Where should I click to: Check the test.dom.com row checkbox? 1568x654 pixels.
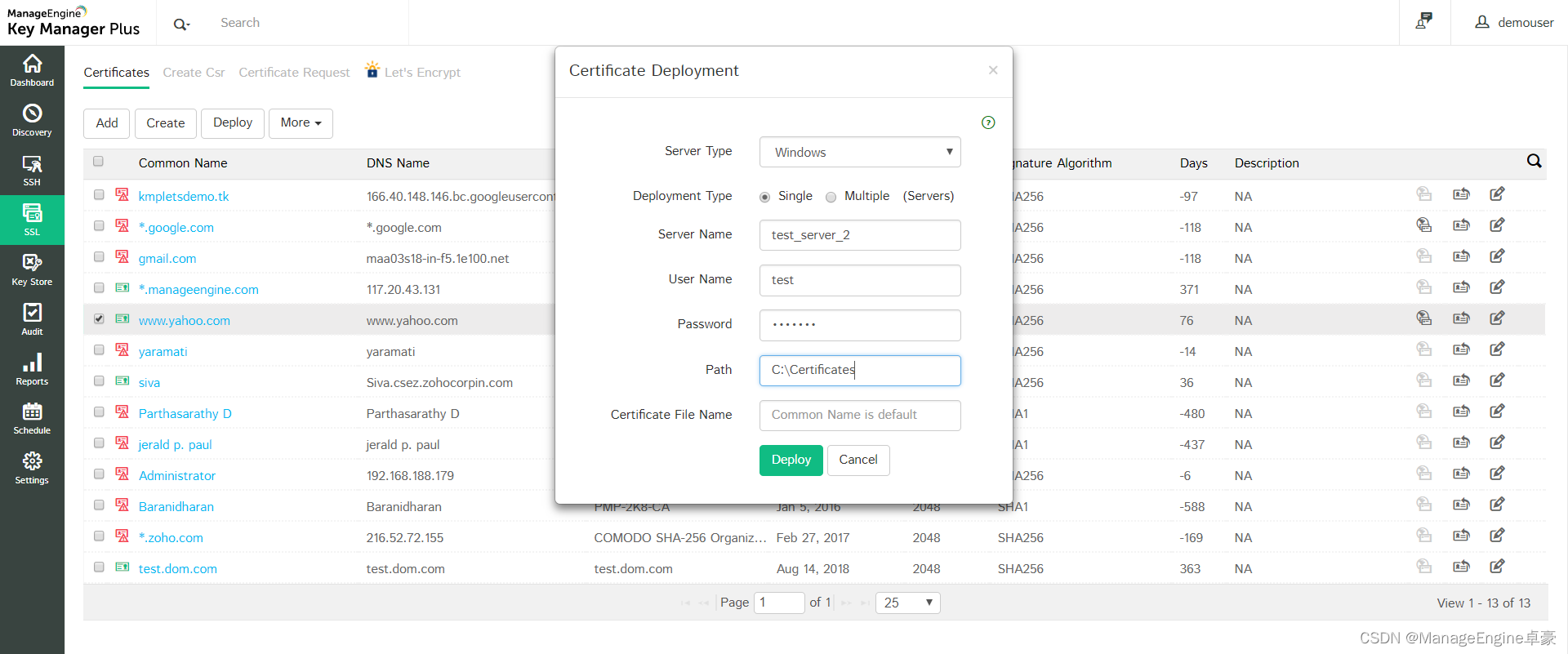(99, 567)
